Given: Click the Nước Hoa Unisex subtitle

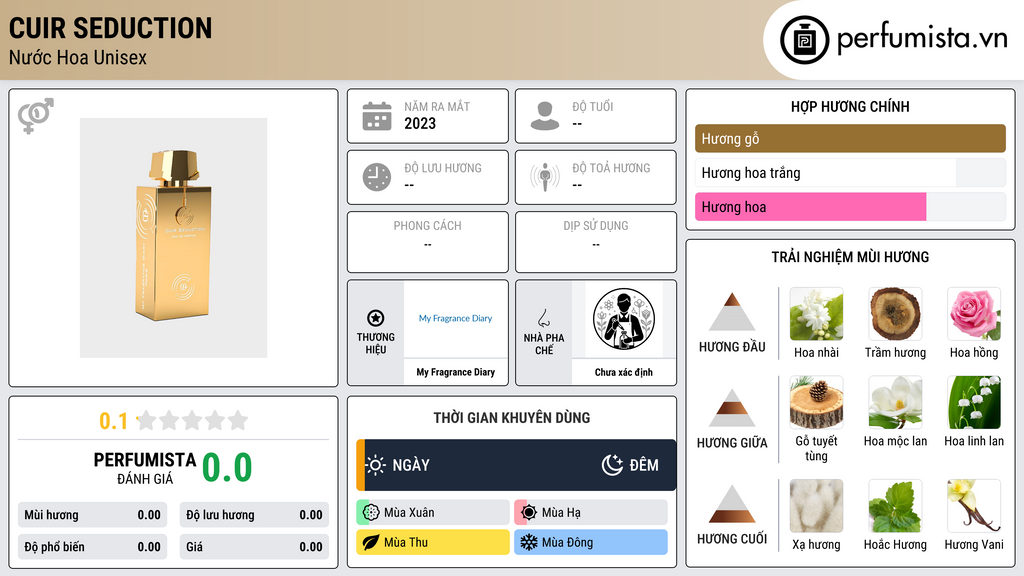Looking at the screenshot, I should coord(78,57).
